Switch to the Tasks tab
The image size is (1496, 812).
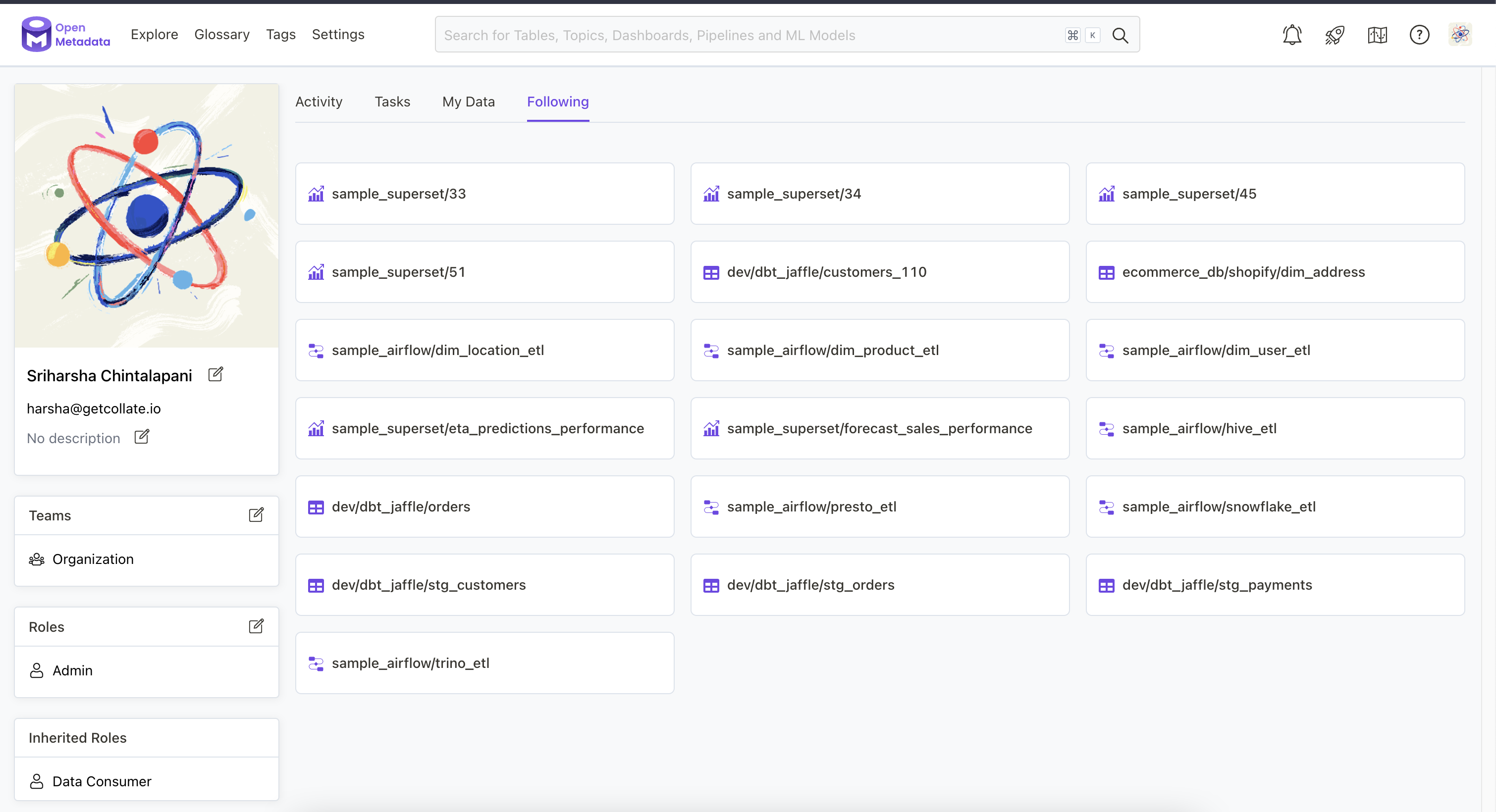(392, 101)
